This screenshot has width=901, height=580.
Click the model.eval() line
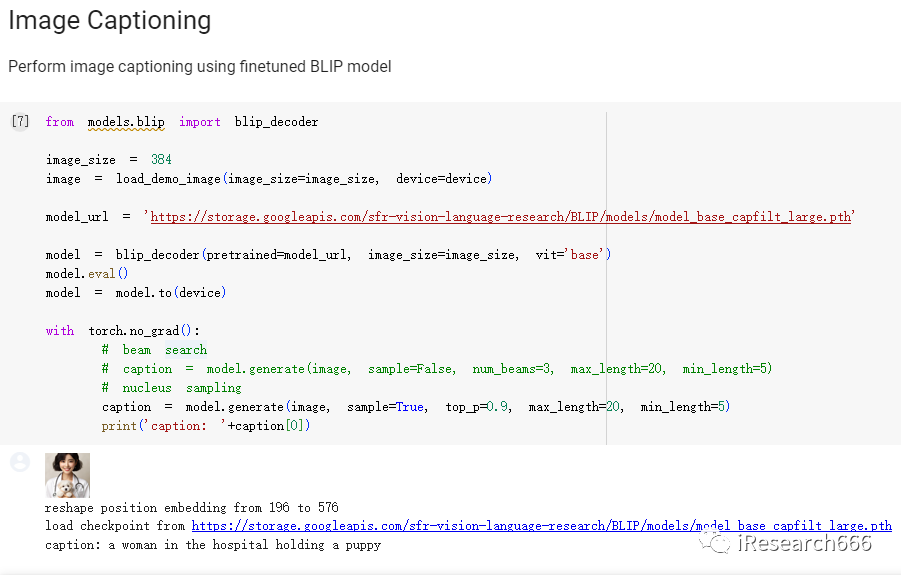click(x=87, y=274)
